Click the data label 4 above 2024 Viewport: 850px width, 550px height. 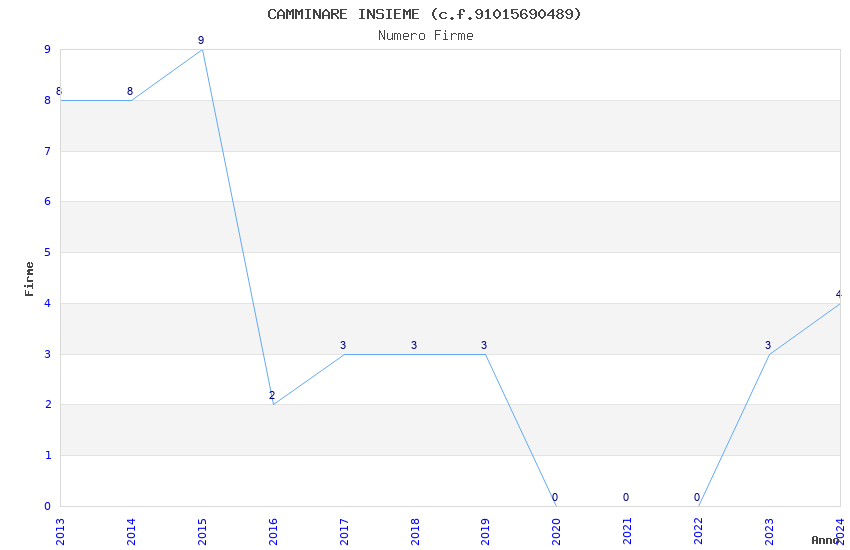pyautogui.click(x=839, y=295)
